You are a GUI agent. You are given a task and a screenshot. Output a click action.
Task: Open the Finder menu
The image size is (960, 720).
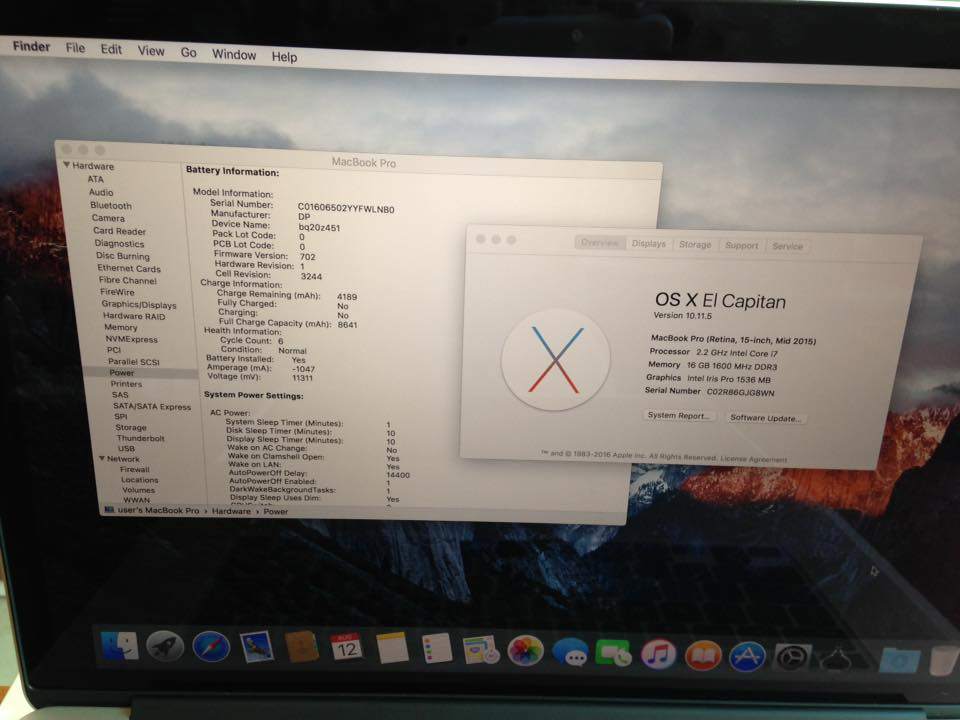pos(31,47)
